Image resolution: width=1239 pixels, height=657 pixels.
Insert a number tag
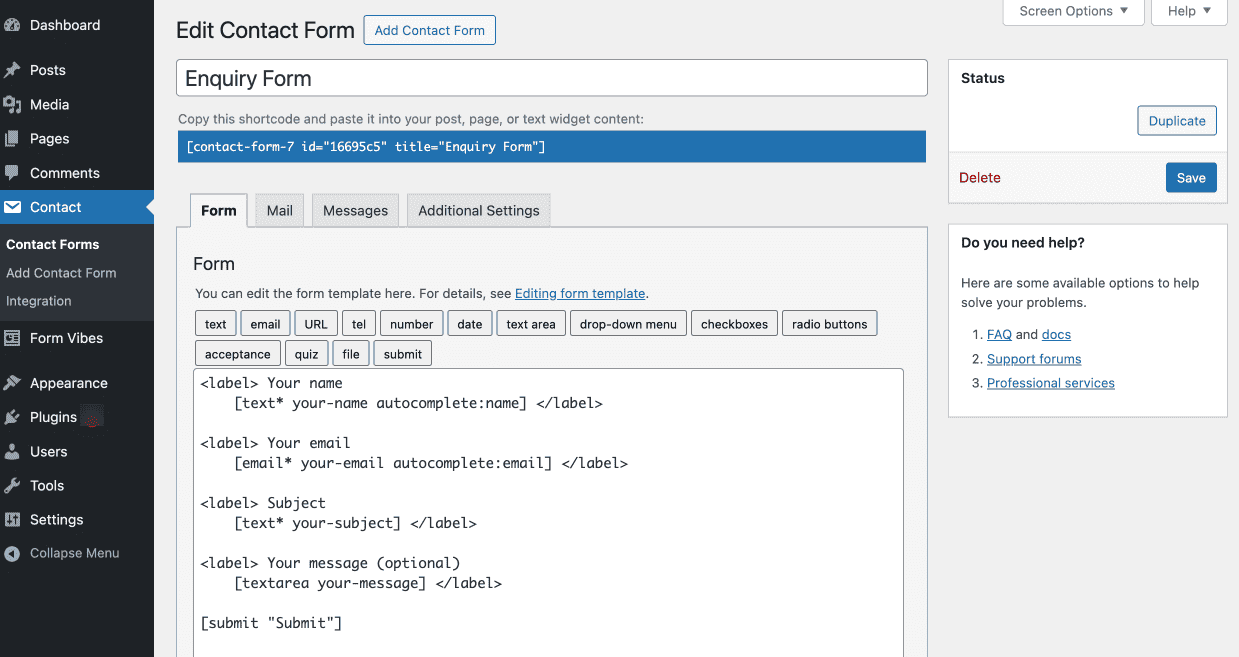pos(412,324)
